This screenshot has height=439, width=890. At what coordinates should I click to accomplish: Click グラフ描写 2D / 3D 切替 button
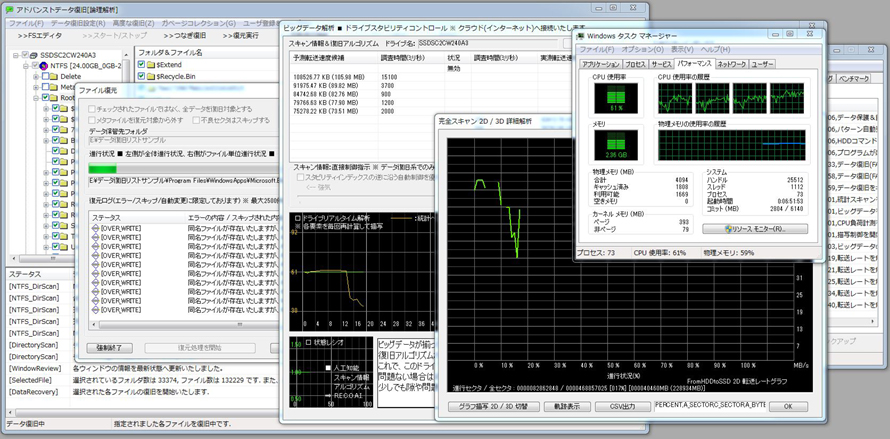coord(493,407)
